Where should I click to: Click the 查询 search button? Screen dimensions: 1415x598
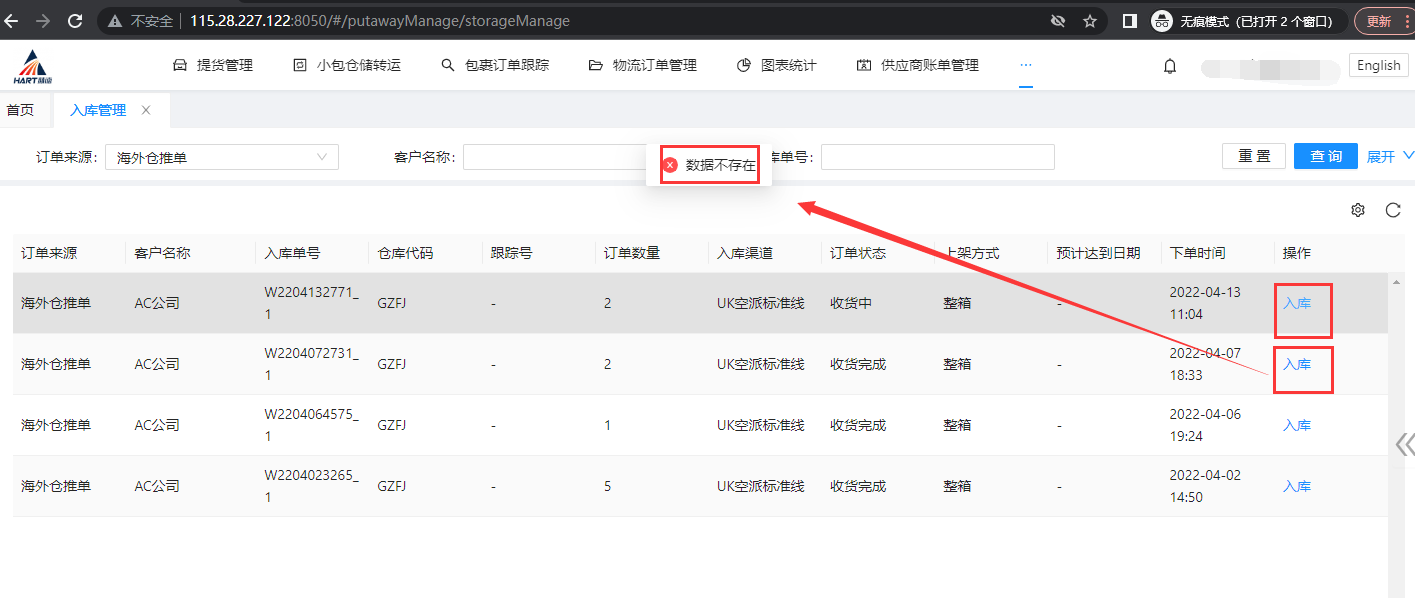coord(1325,156)
